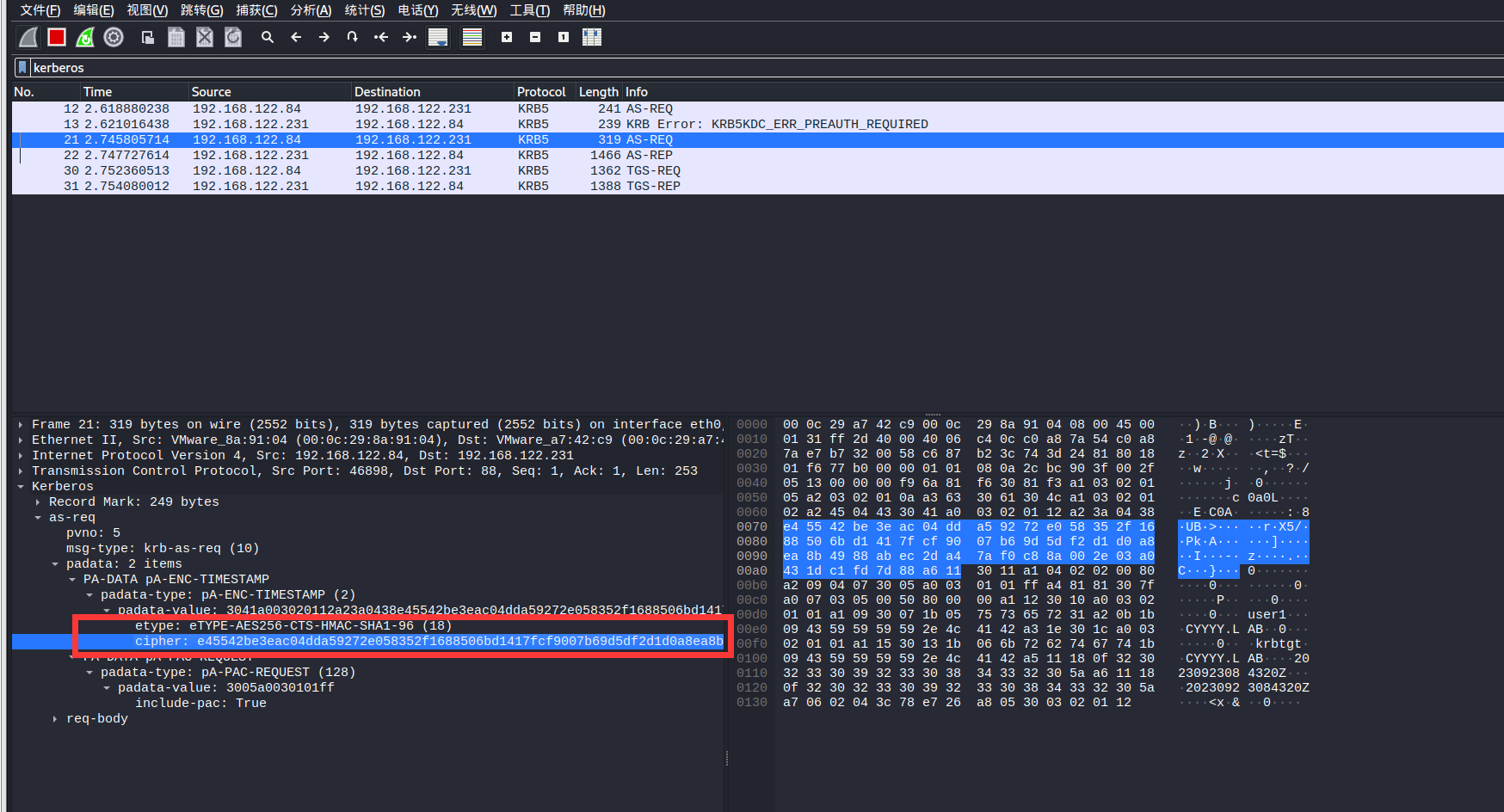Open the 文件(F) menu
This screenshot has height=812, width=1504.
pos(40,10)
